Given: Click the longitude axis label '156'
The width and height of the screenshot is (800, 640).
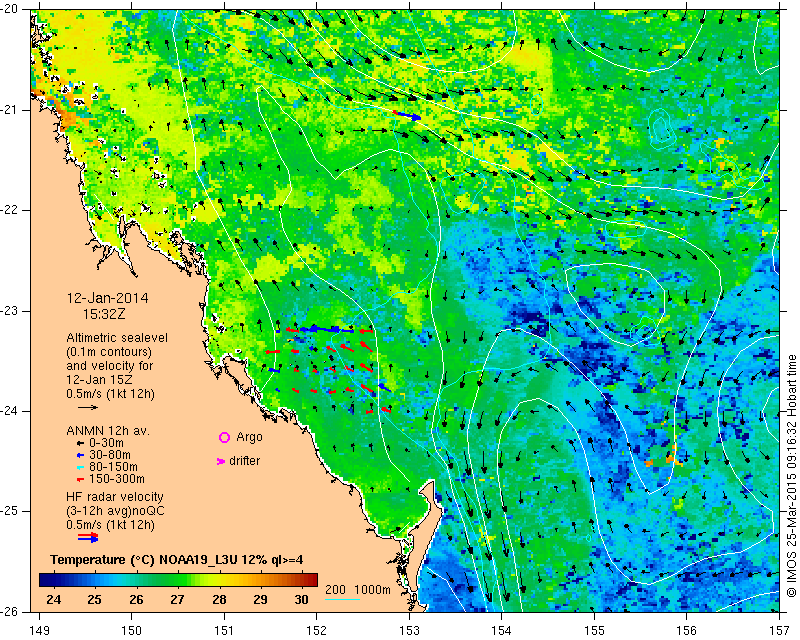Looking at the screenshot, I should click(x=687, y=631).
